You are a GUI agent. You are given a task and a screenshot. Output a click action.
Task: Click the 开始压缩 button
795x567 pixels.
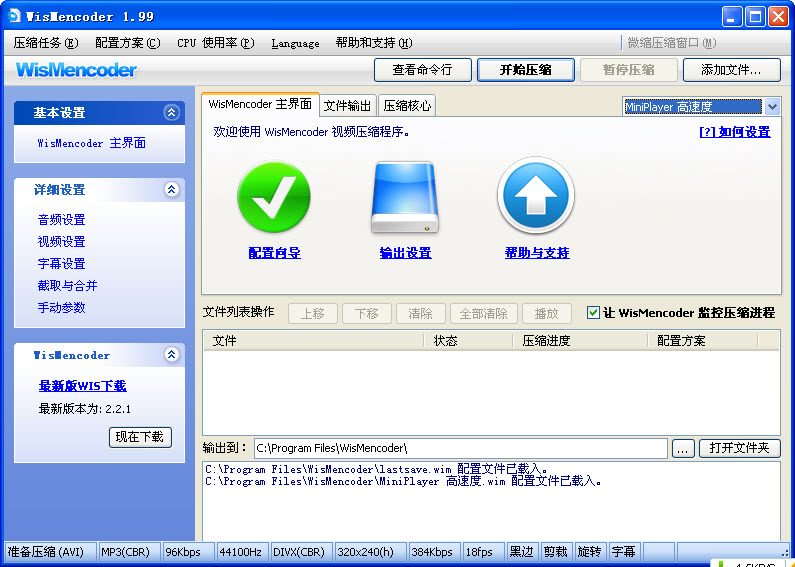click(x=526, y=70)
